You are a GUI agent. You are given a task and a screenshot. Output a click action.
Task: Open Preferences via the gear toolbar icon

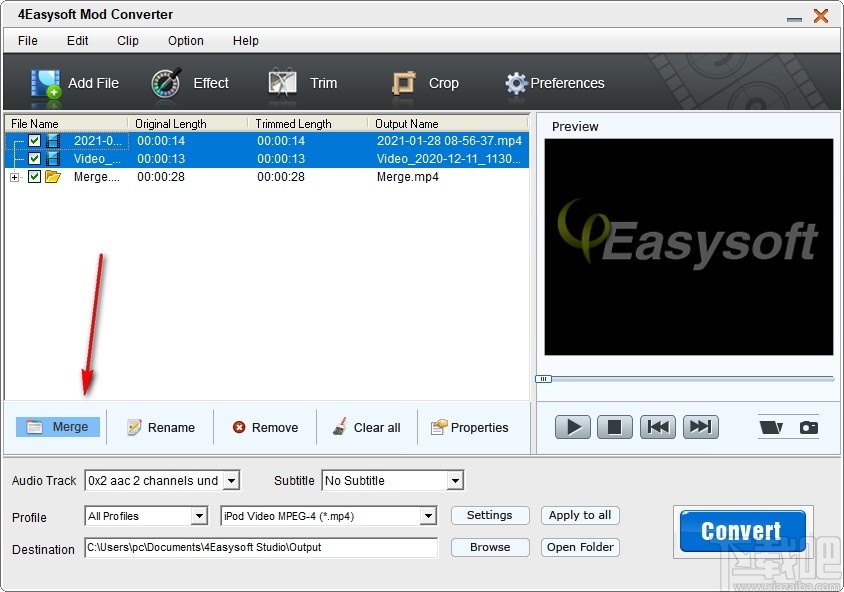pyautogui.click(x=516, y=83)
